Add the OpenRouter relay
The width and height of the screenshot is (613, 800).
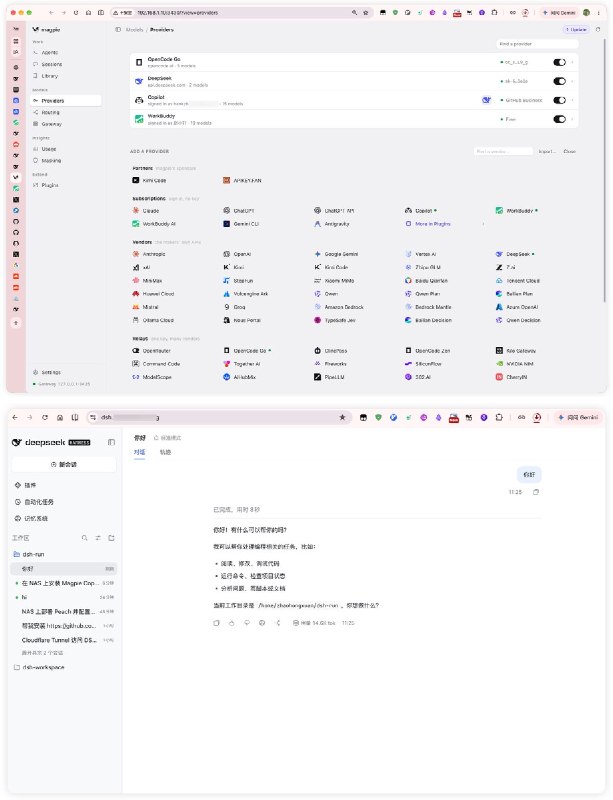pyautogui.click(x=152, y=351)
